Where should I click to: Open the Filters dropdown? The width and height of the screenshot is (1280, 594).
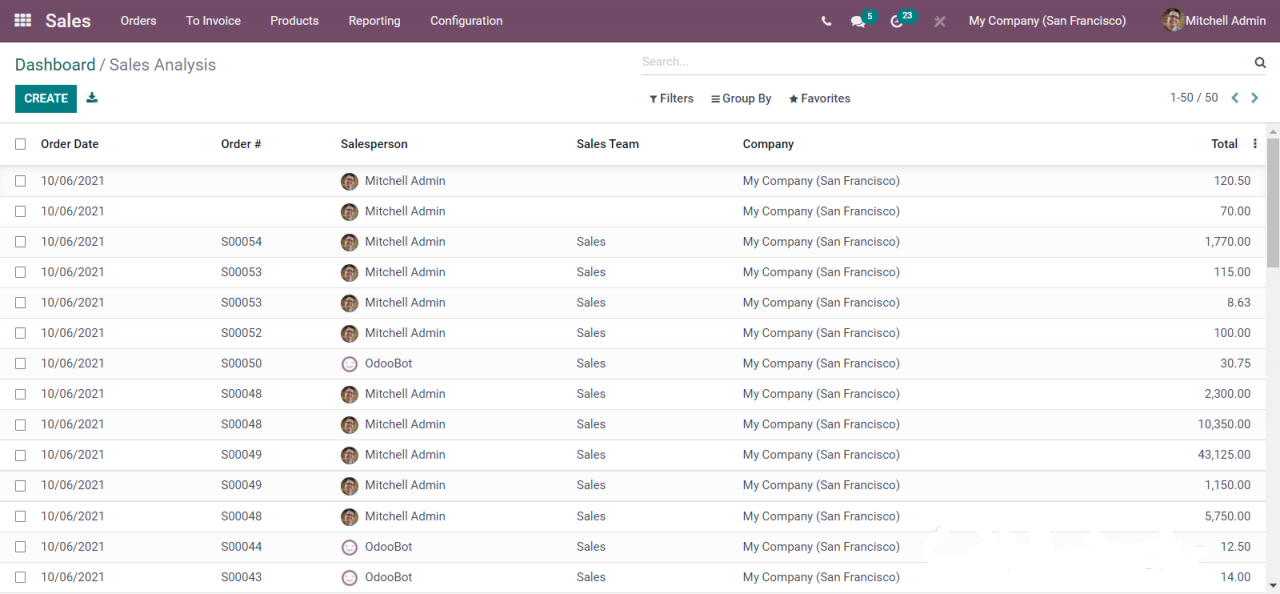coord(671,98)
